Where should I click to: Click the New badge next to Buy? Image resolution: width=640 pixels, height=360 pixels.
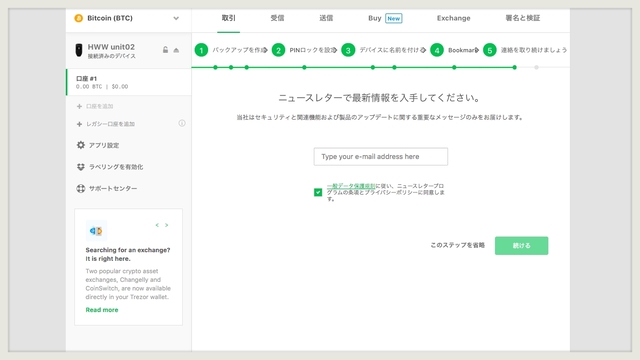point(393,18)
